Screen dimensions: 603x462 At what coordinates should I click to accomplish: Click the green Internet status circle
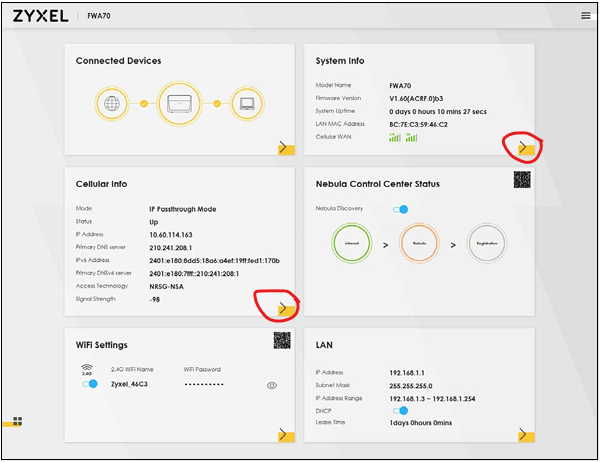351,243
